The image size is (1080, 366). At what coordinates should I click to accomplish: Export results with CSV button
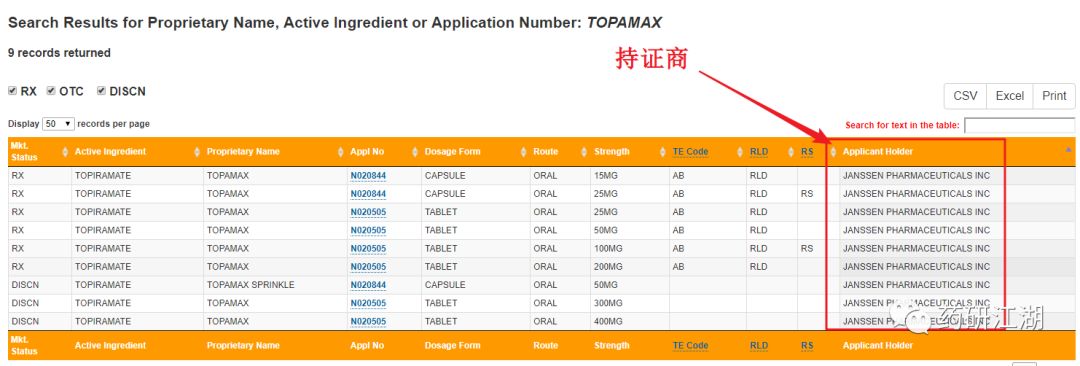965,96
